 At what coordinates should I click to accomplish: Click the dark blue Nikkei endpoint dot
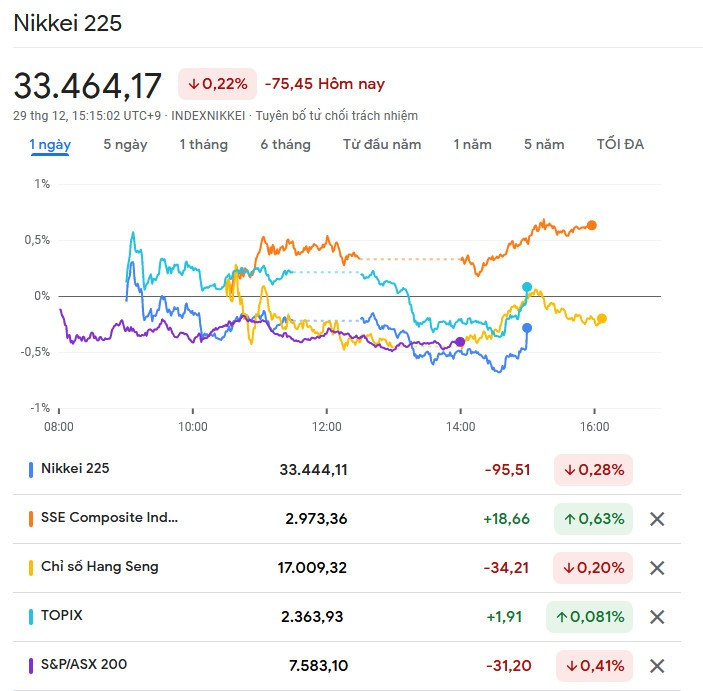(527, 328)
